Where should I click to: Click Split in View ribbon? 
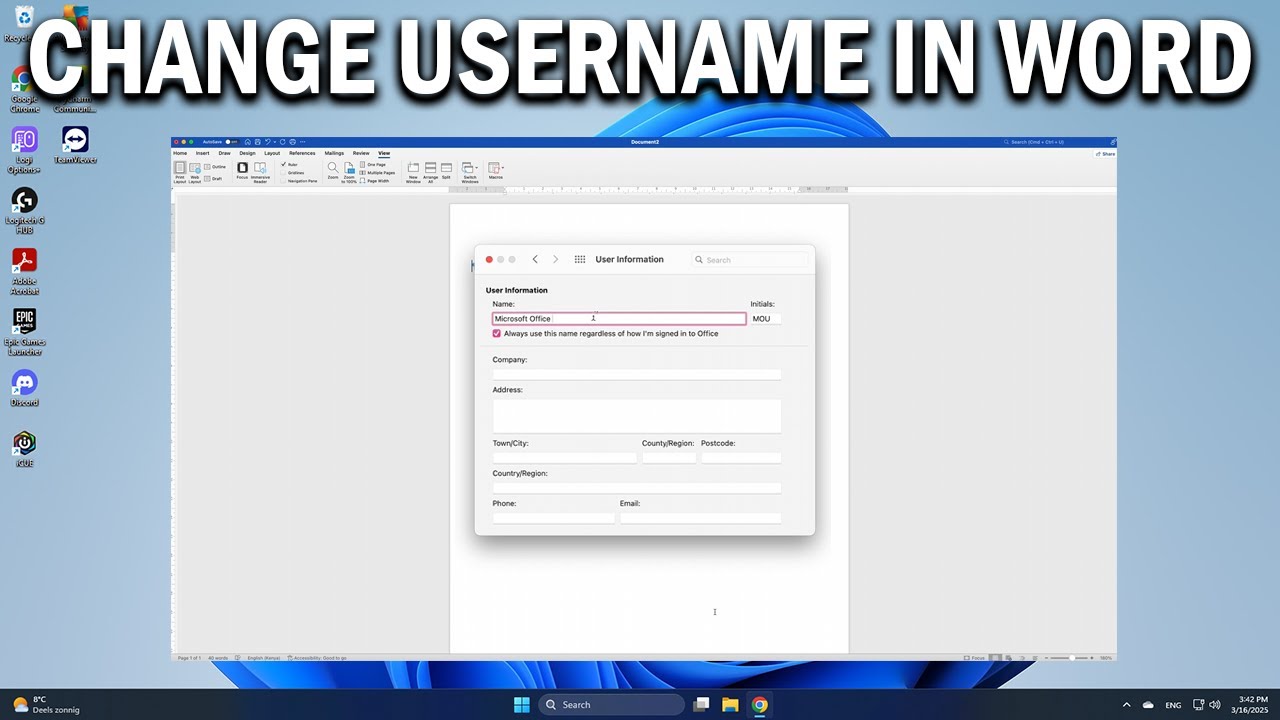click(446, 171)
